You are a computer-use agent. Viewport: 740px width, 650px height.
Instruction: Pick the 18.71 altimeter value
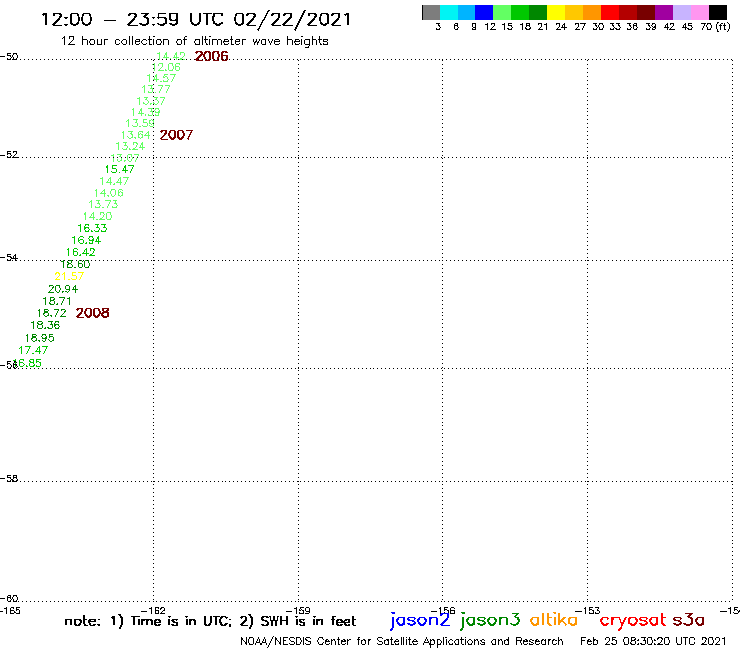click(x=57, y=301)
